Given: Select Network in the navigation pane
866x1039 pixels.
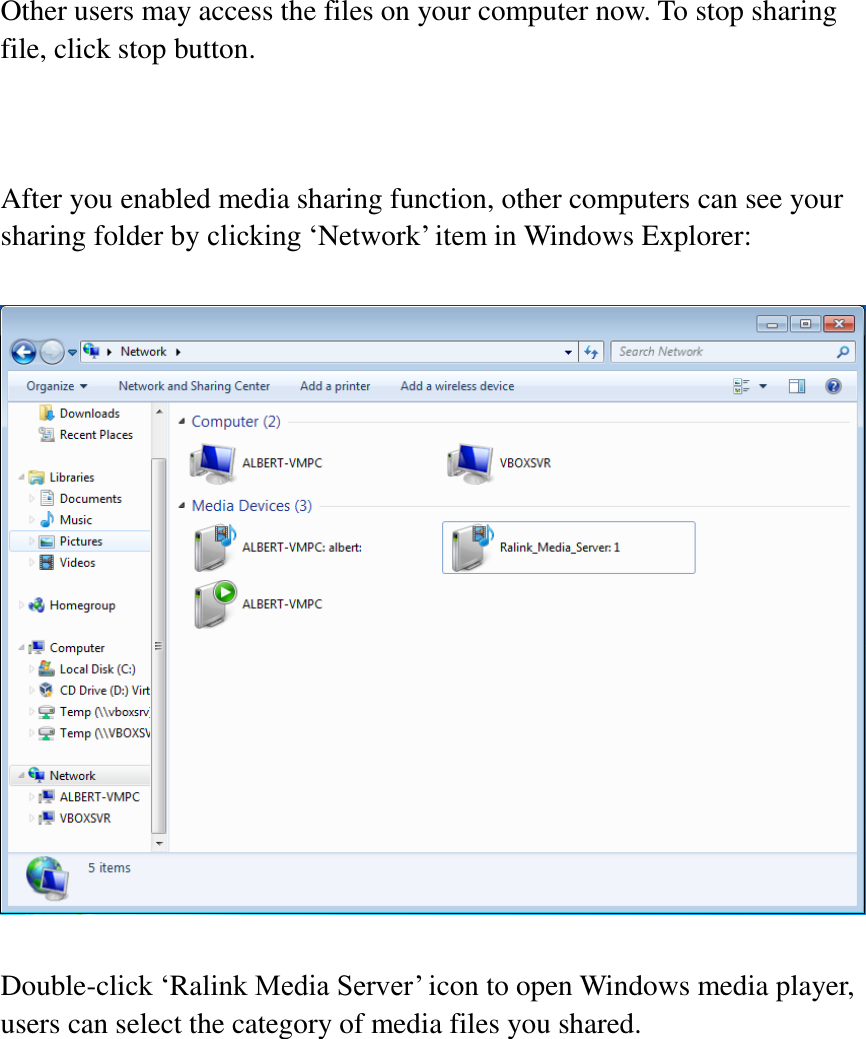Looking at the screenshot, I should click(x=62, y=775).
